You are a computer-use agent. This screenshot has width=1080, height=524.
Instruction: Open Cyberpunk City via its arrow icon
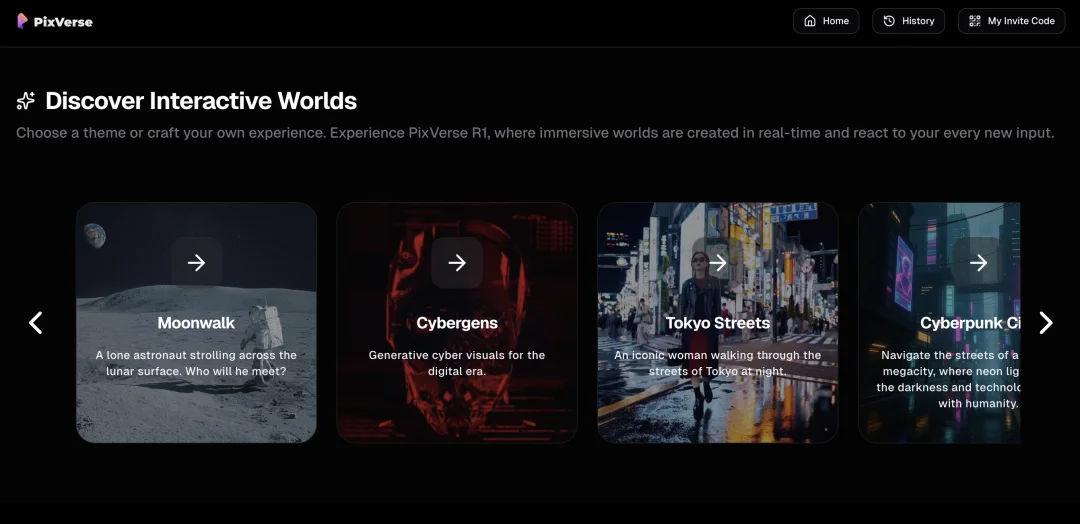tap(978, 263)
